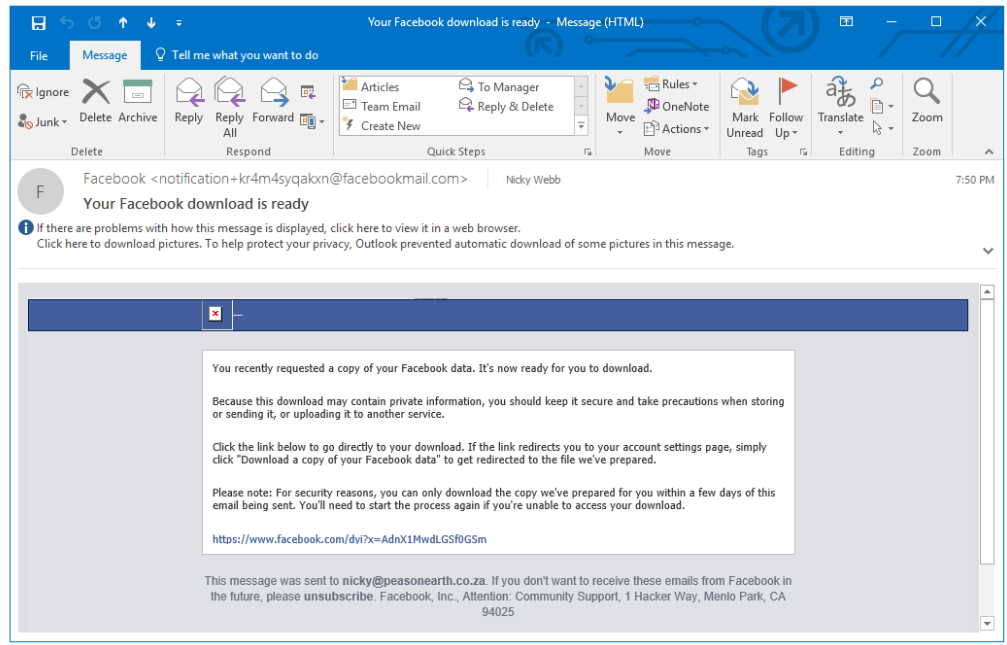The width and height of the screenshot is (1007, 645).
Task: Save the message with the floppy icon
Action: 39,22
